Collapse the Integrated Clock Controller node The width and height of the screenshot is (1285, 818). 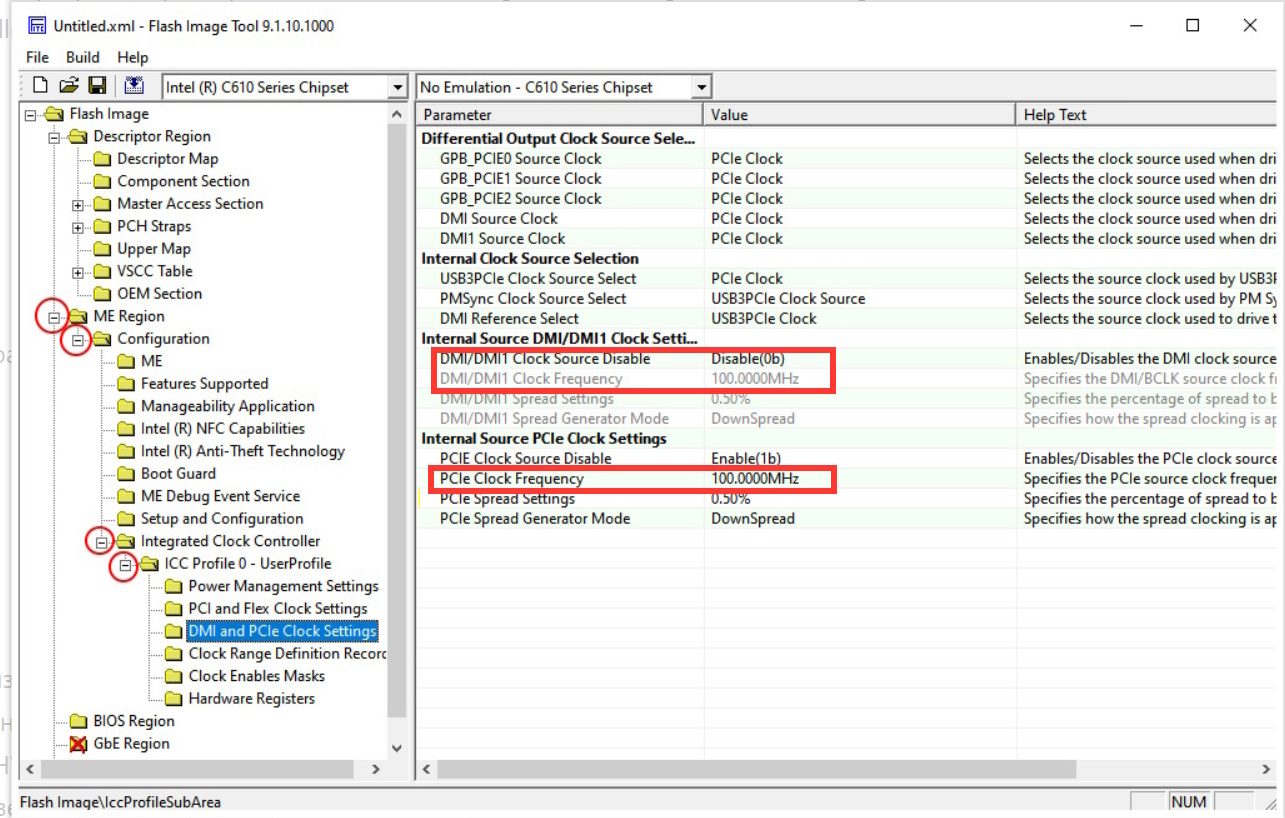[x=102, y=541]
